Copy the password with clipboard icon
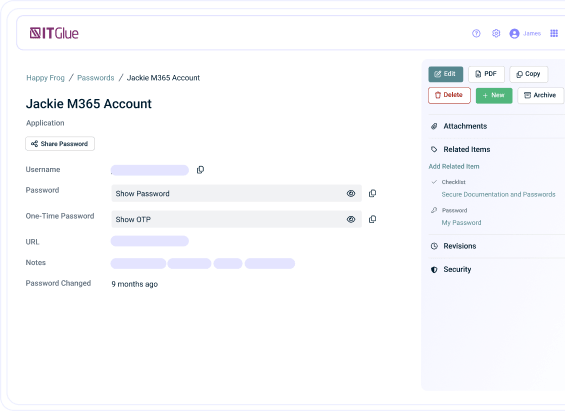 [373, 193]
